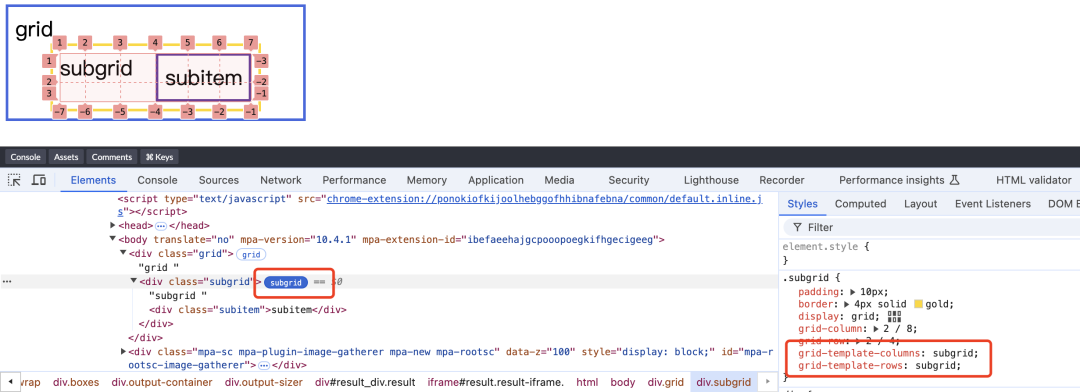
Task: Expand the mpa-sc plugin div node
Action: coord(123,351)
